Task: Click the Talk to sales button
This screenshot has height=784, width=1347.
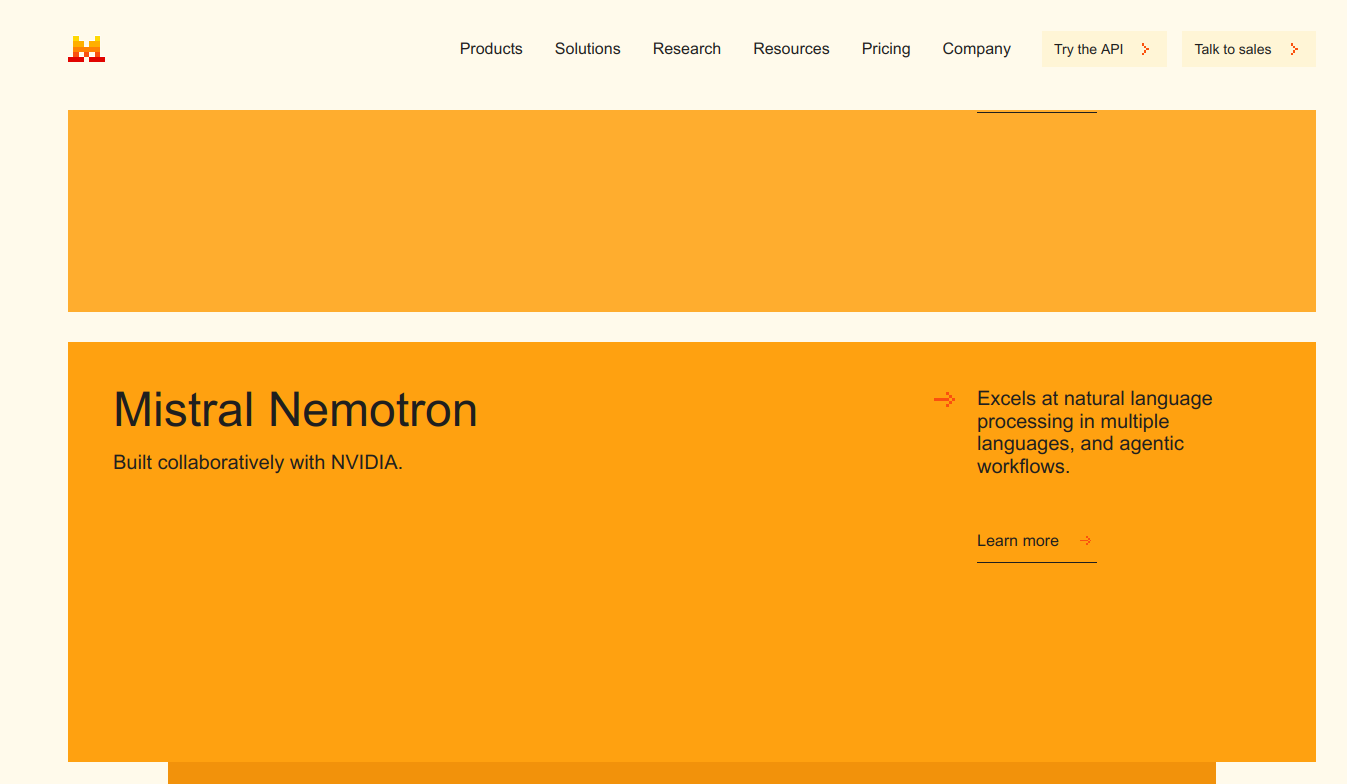Action: [x=1249, y=49]
